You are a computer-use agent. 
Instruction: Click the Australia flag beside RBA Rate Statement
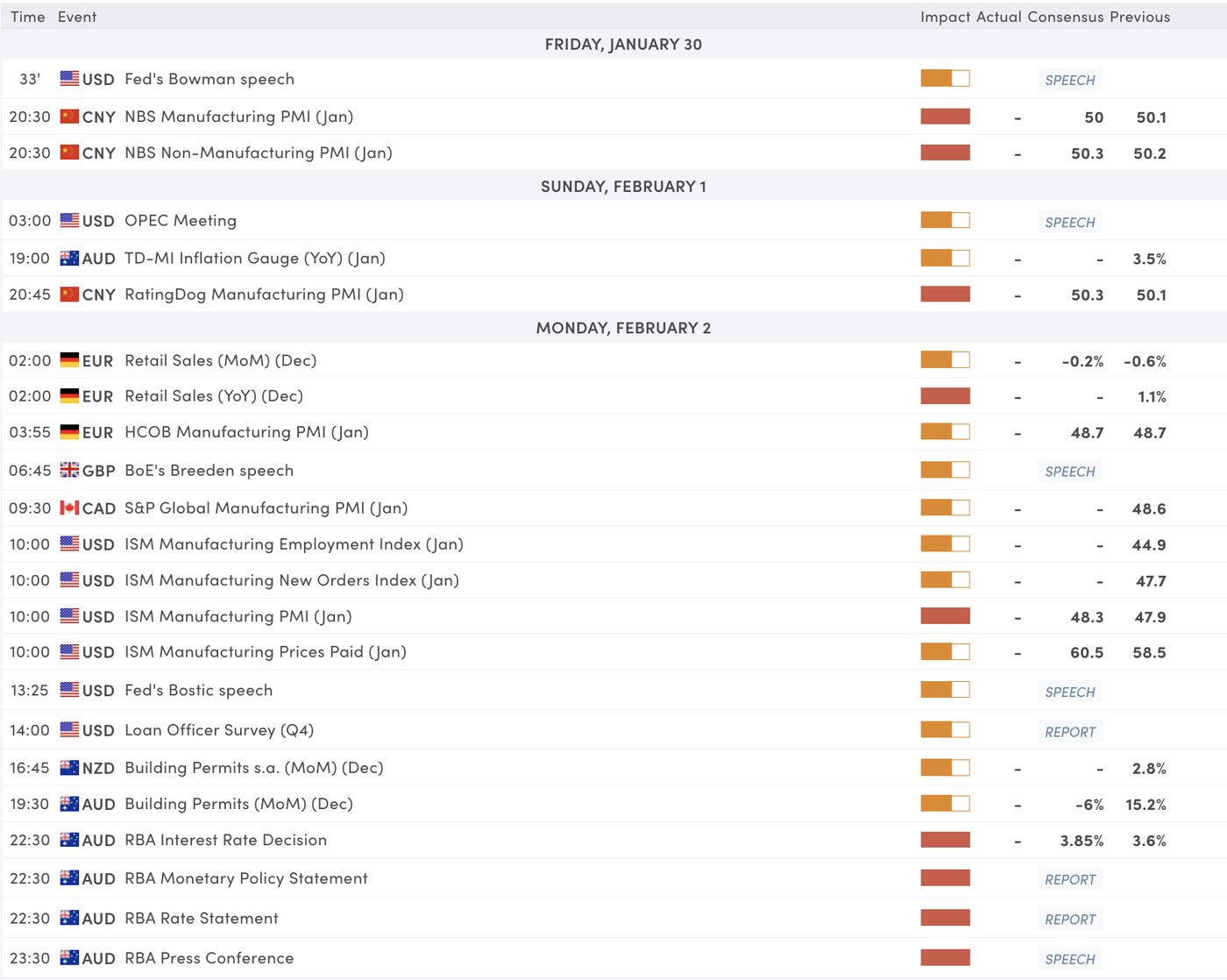69,918
